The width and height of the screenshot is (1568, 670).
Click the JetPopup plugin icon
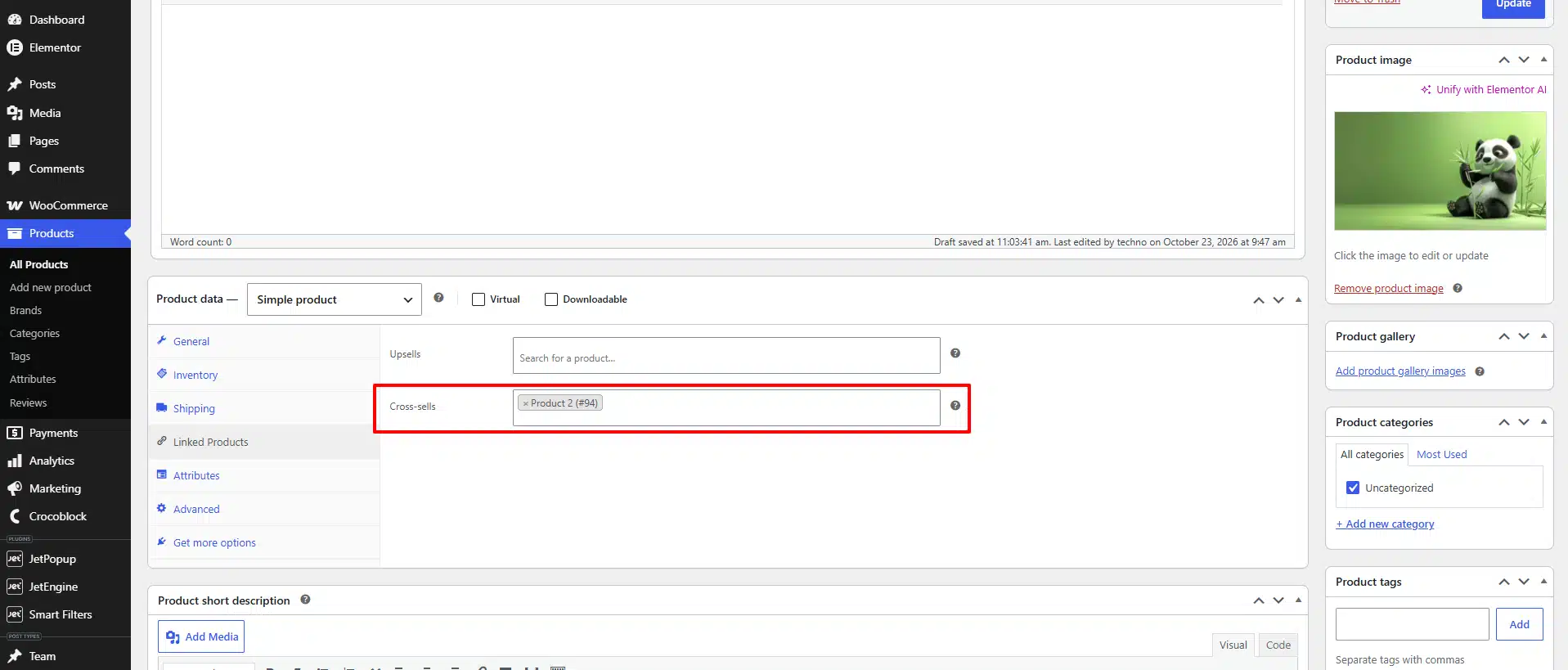coord(15,559)
